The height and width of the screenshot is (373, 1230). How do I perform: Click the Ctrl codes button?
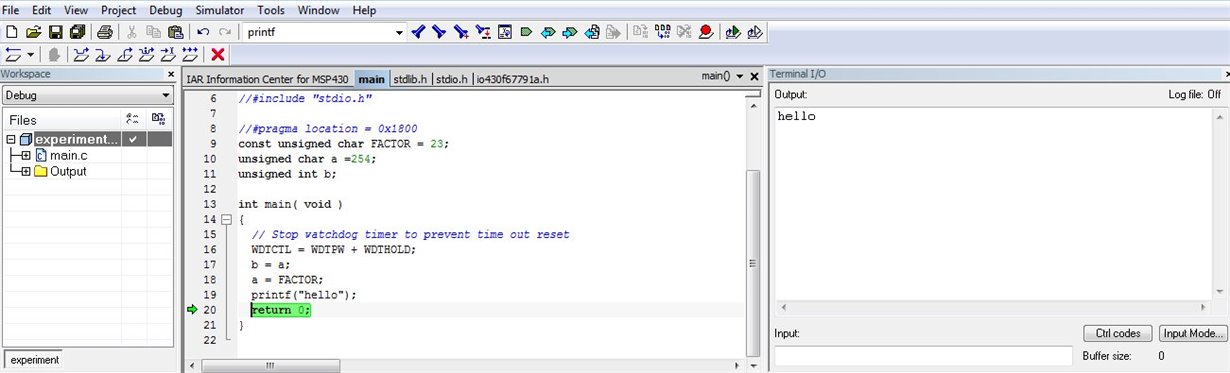pyautogui.click(x=1117, y=333)
